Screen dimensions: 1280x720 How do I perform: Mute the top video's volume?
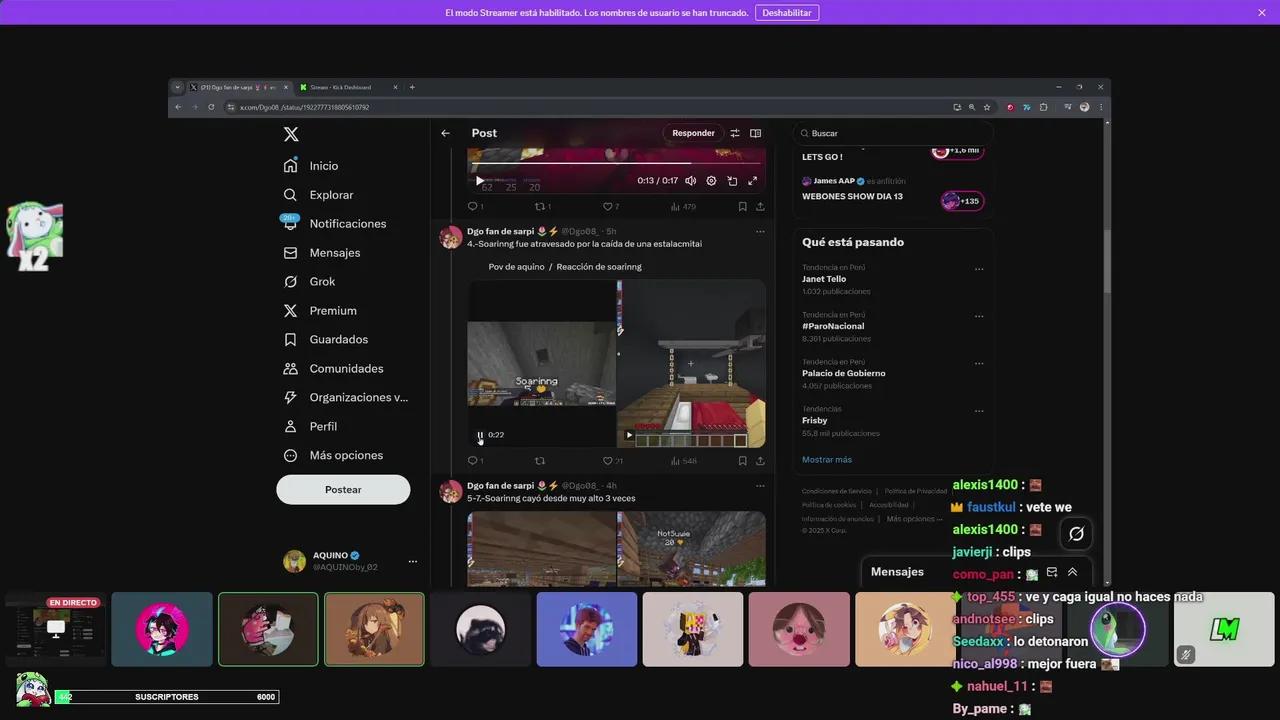pyautogui.click(x=690, y=181)
